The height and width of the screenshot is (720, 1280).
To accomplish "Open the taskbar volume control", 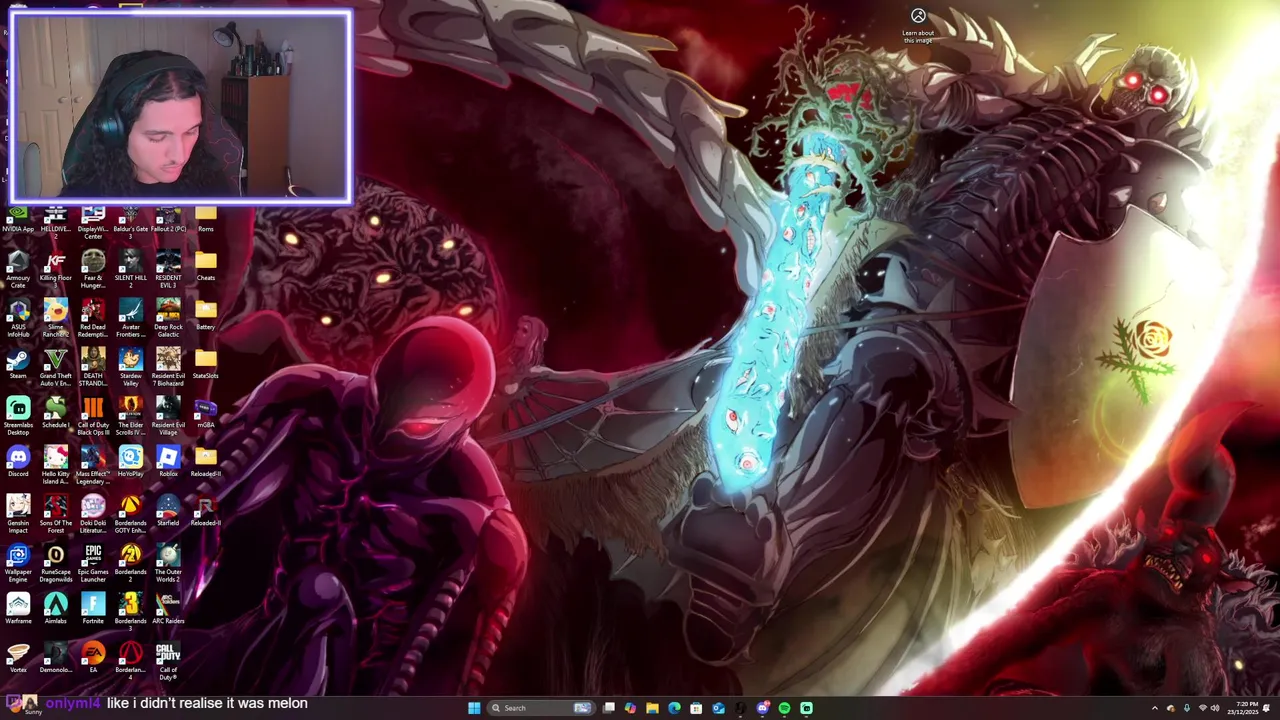I will (1215, 708).
